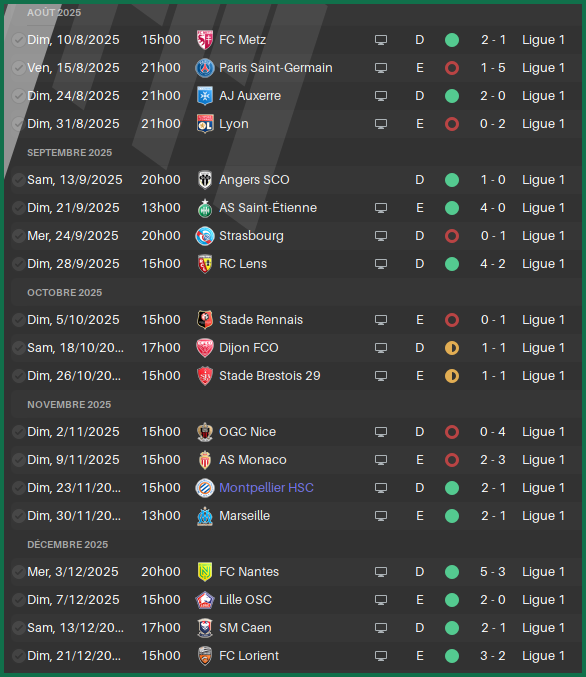Select the TV icon on OGC Nice row
586x677 pixels.
coord(380,432)
